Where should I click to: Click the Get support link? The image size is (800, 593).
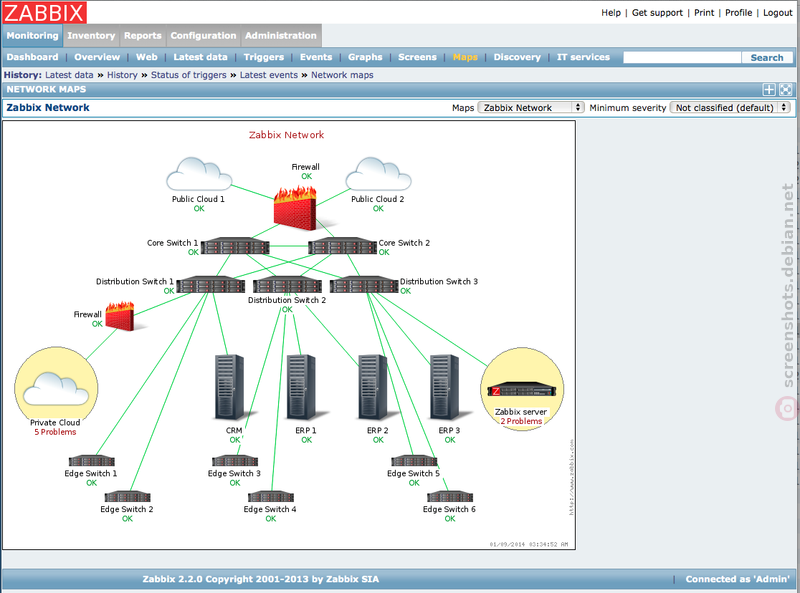[x=657, y=13]
